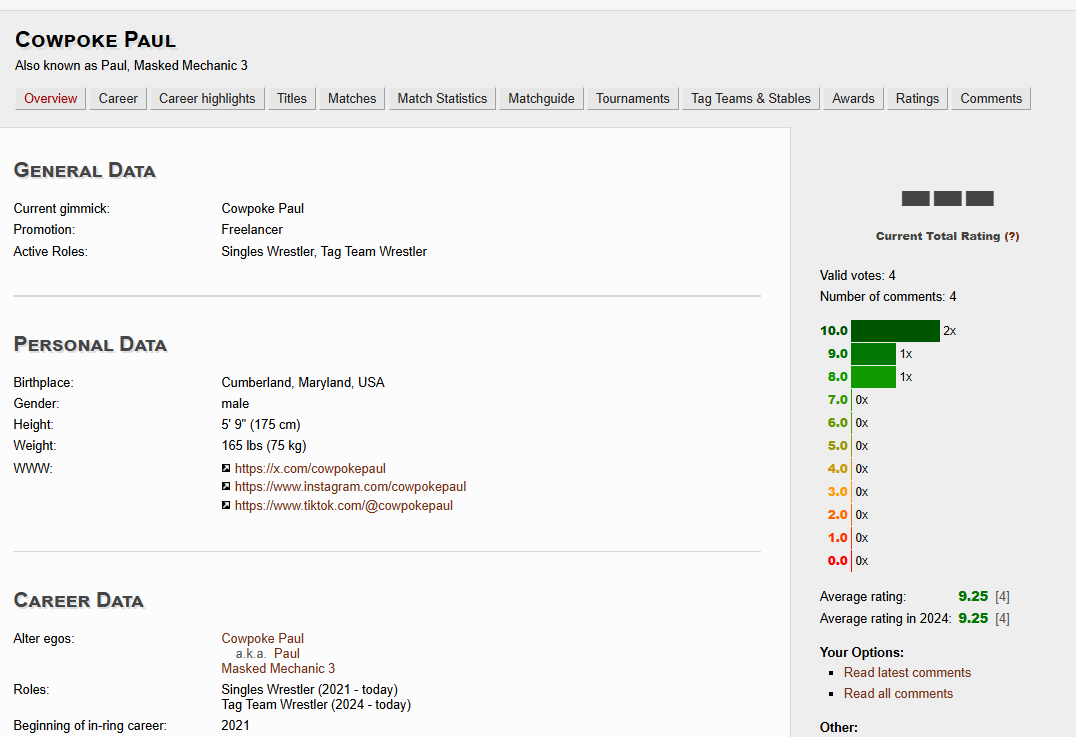Click external link icon beside x.com URL

[x=226, y=468]
